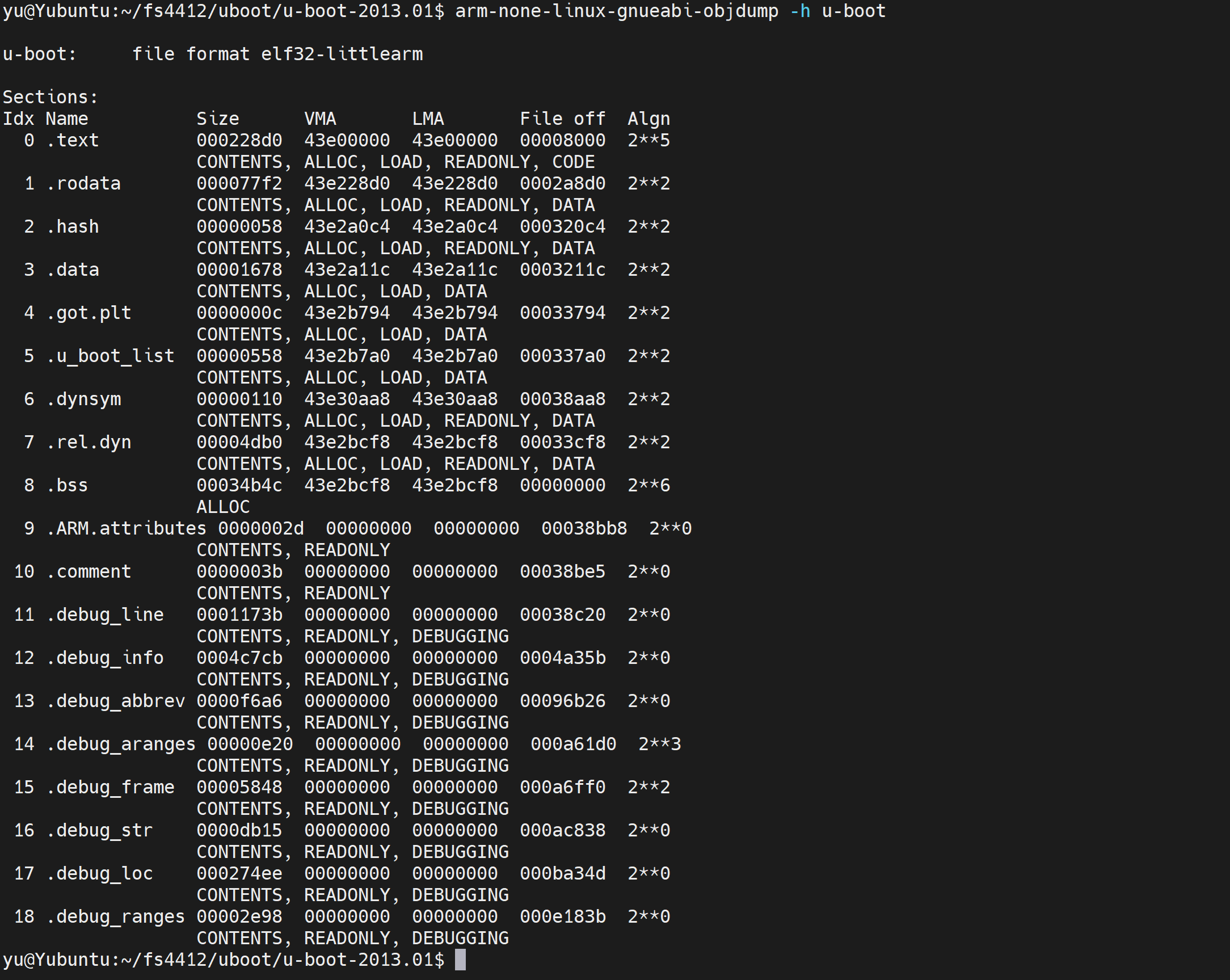Image resolution: width=1230 pixels, height=980 pixels.
Task: Click the .debug_ranges section name
Action: tap(116, 916)
